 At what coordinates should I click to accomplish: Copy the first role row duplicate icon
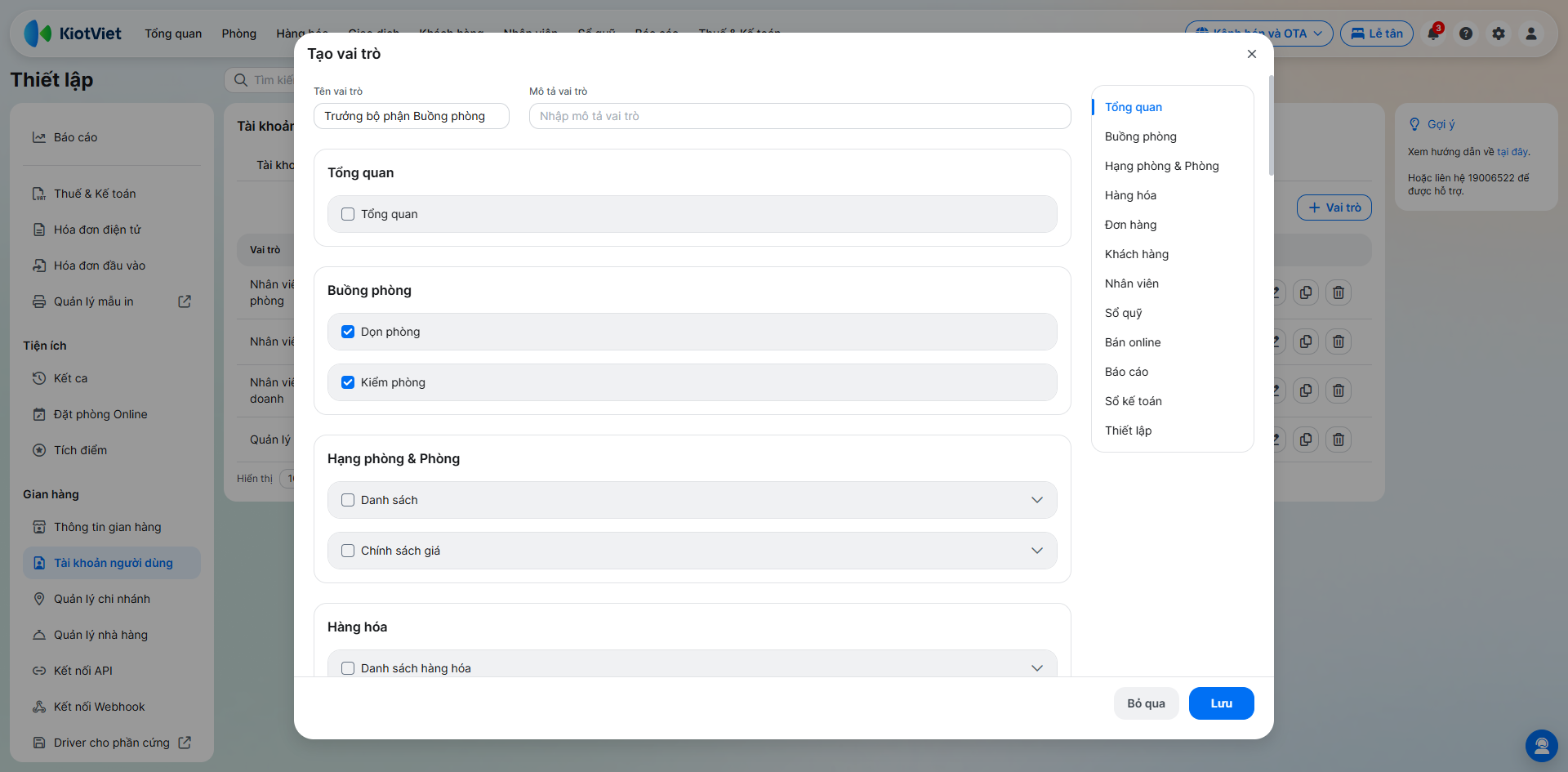(x=1306, y=292)
